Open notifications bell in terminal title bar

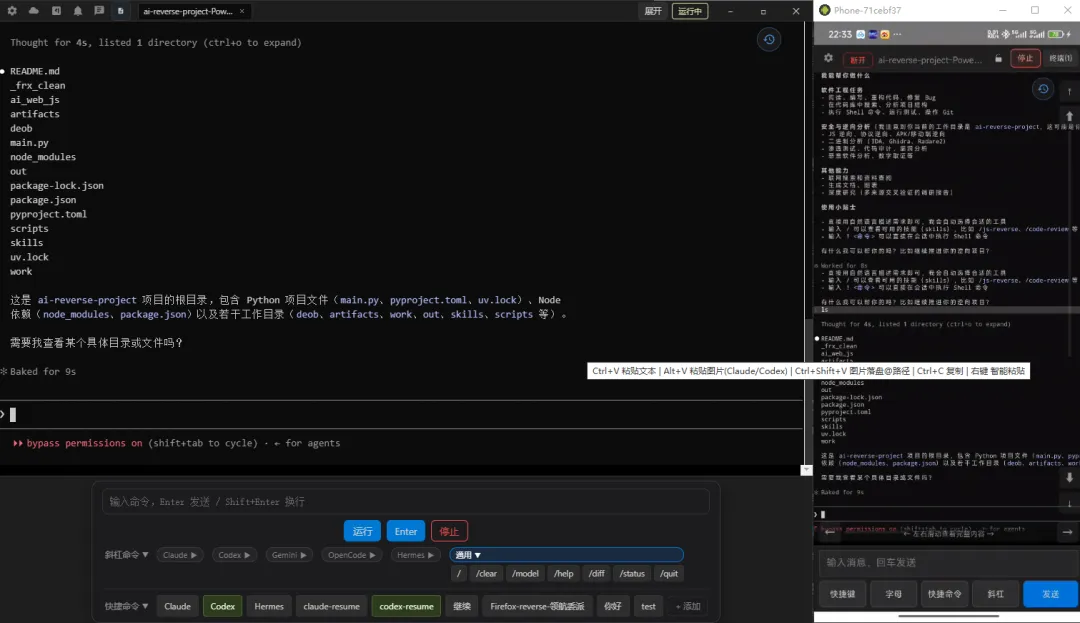[x=78, y=11]
